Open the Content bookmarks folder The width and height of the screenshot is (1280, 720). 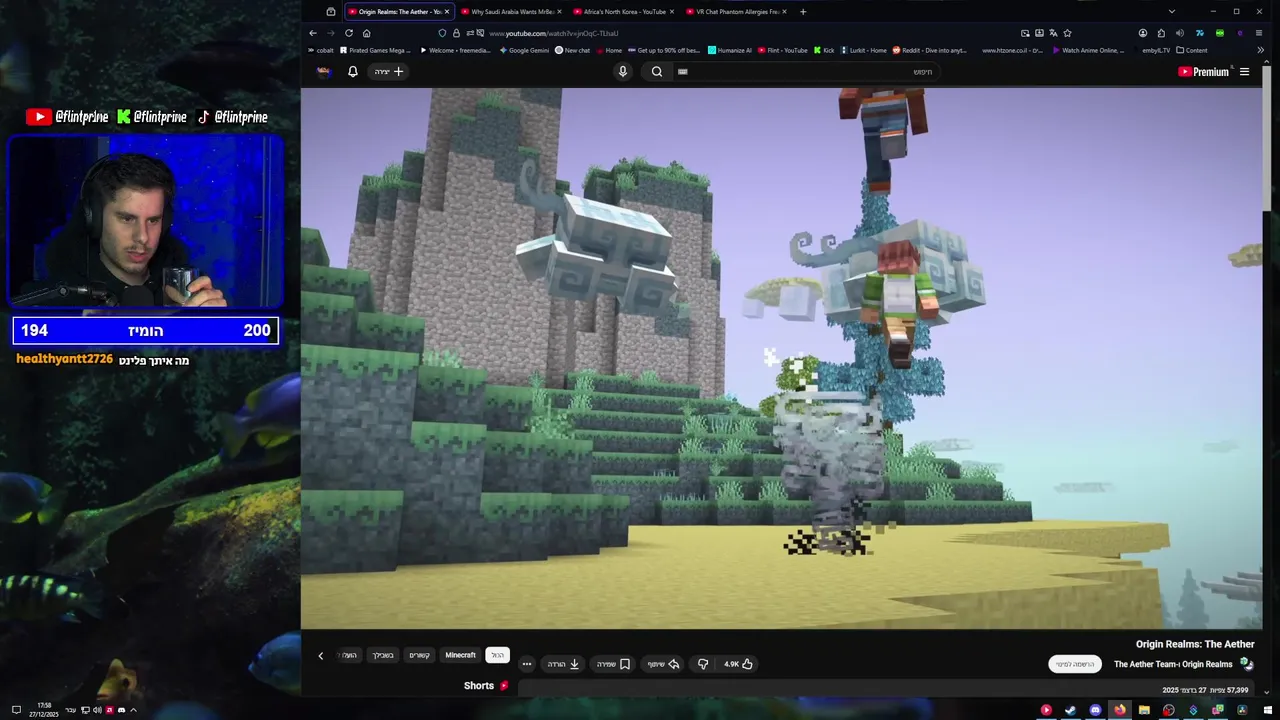1192,50
